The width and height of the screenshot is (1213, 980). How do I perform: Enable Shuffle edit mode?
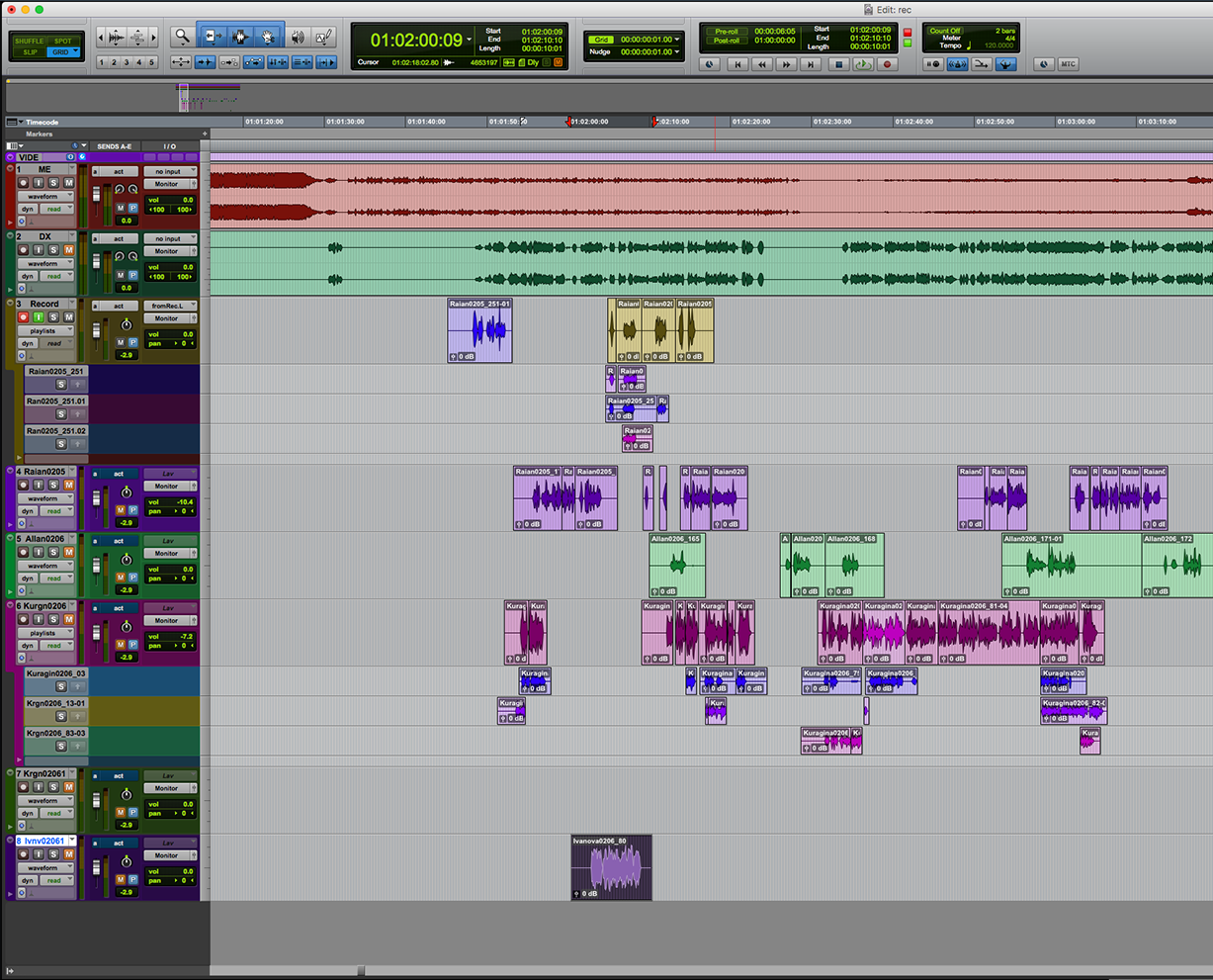[x=30, y=41]
